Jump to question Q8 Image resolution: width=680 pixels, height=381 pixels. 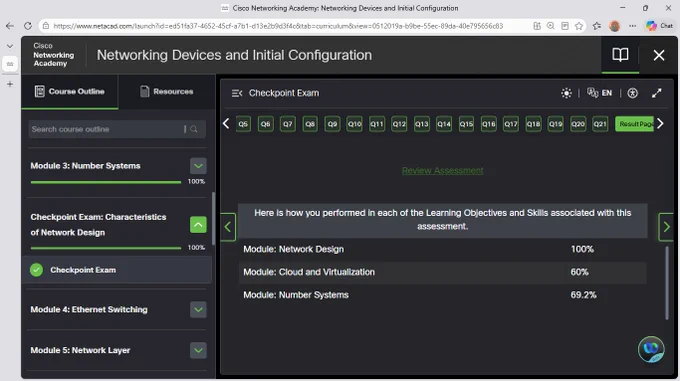(x=310, y=124)
